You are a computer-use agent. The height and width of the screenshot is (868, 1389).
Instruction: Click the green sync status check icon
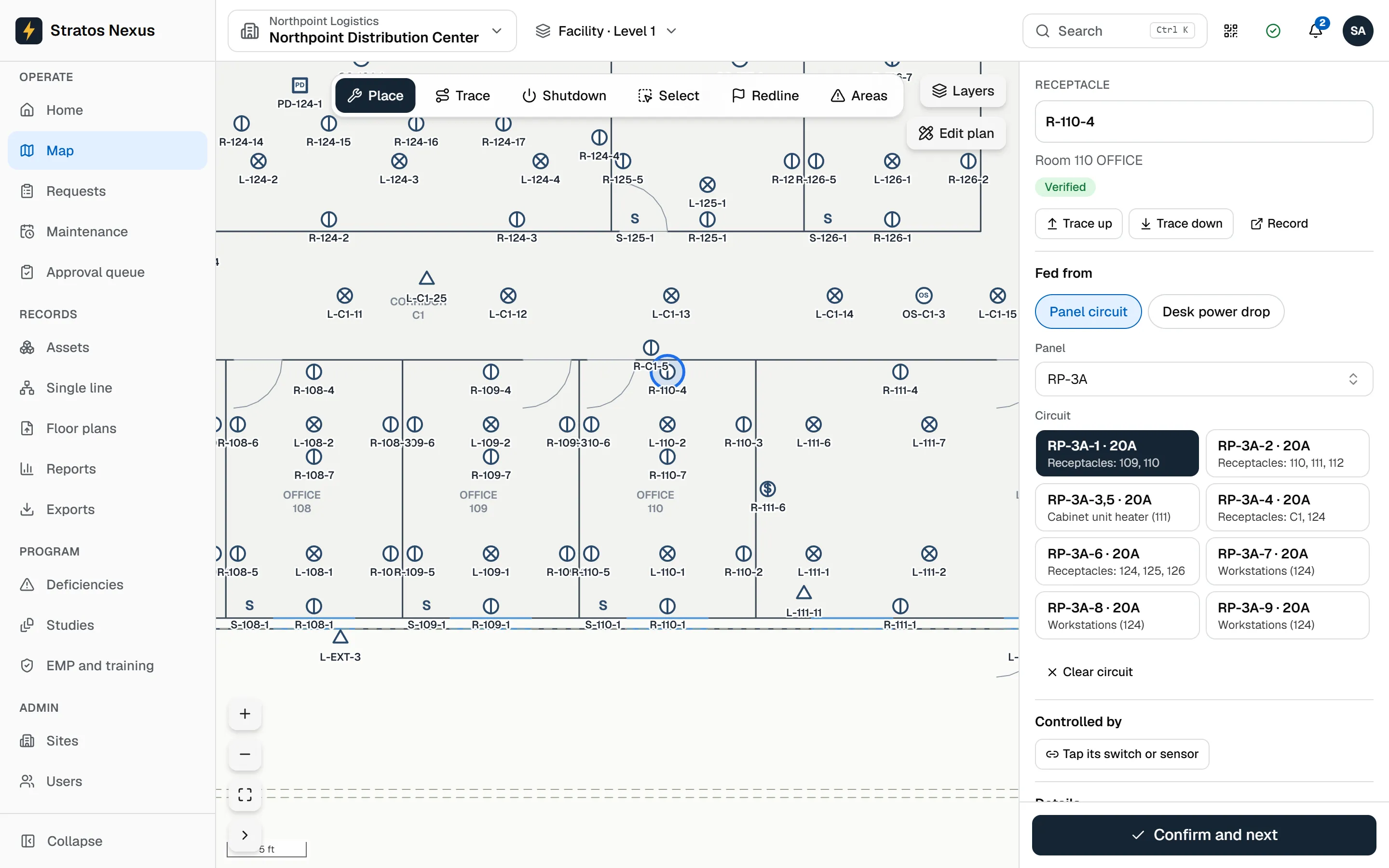click(1273, 31)
